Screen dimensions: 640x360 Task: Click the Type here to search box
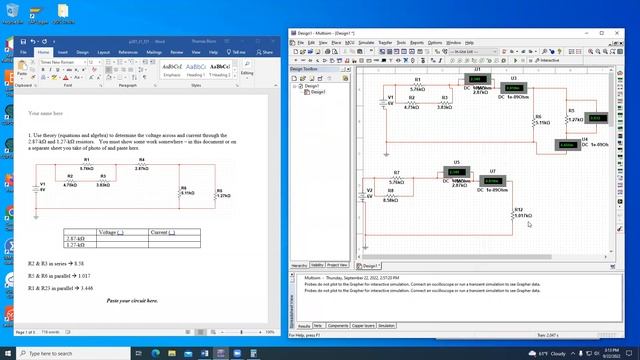(73, 353)
